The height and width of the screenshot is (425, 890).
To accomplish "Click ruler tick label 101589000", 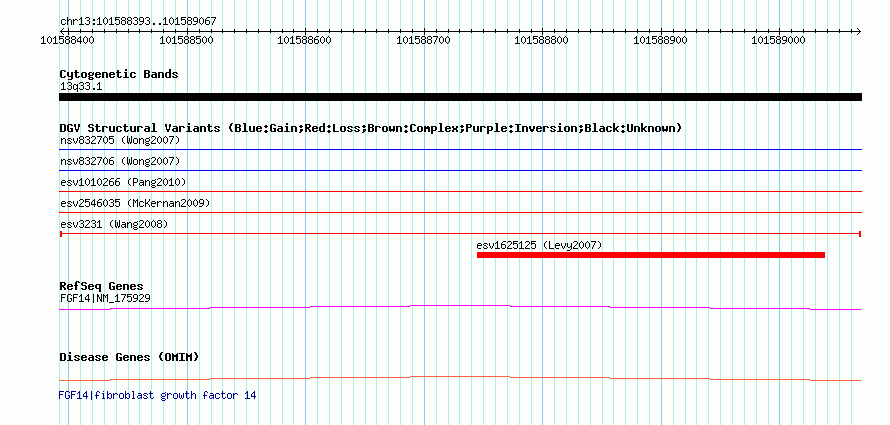I will coord(778,40).
